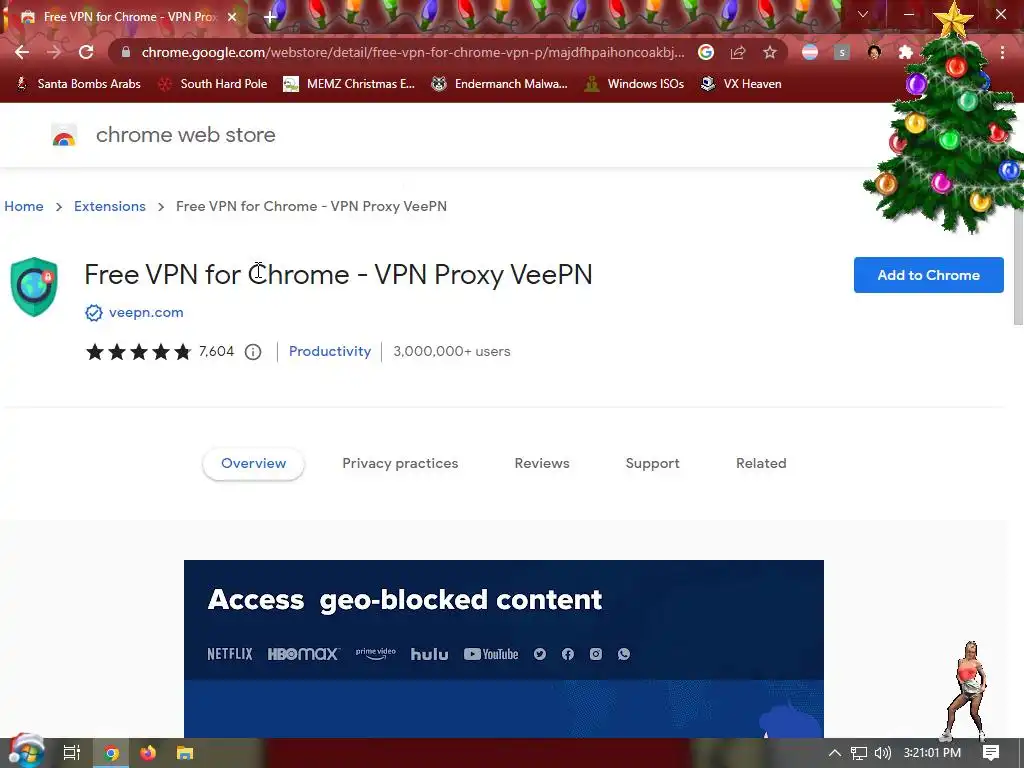Show hidden system tray icons
The width and height of the screenshot is (1024, 768).
tap(835, 753)
